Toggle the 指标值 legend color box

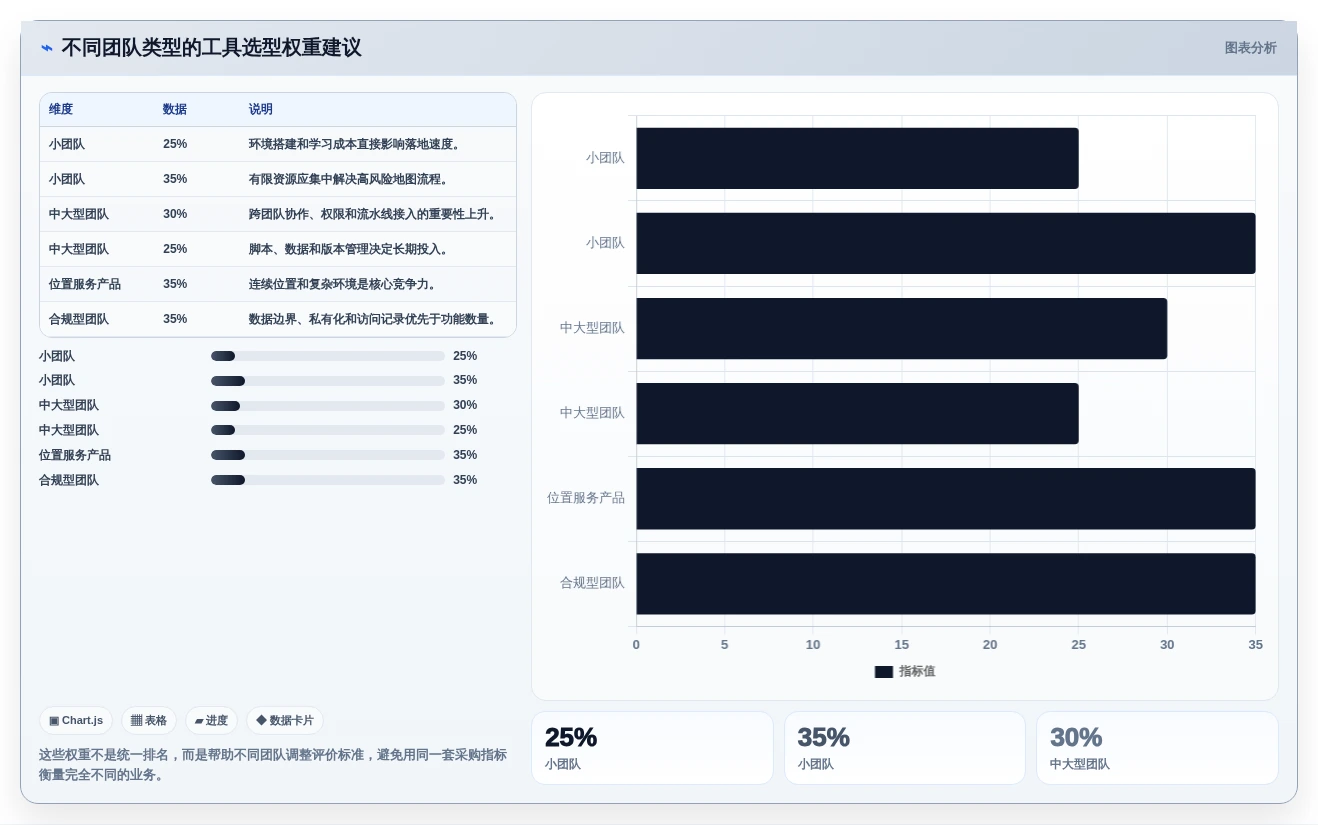[883, 672]
